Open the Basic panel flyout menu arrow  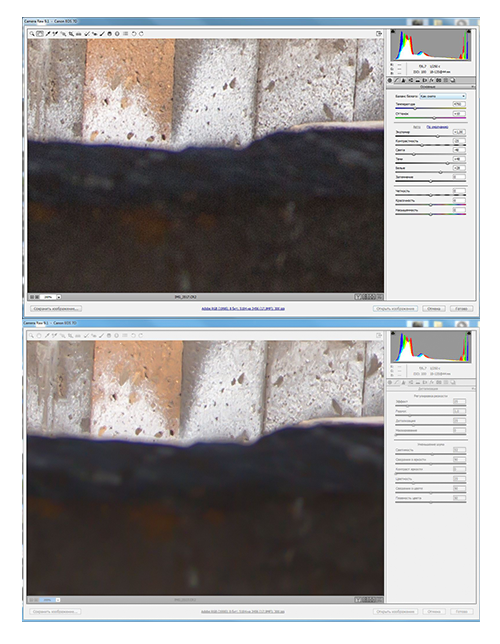472,87
